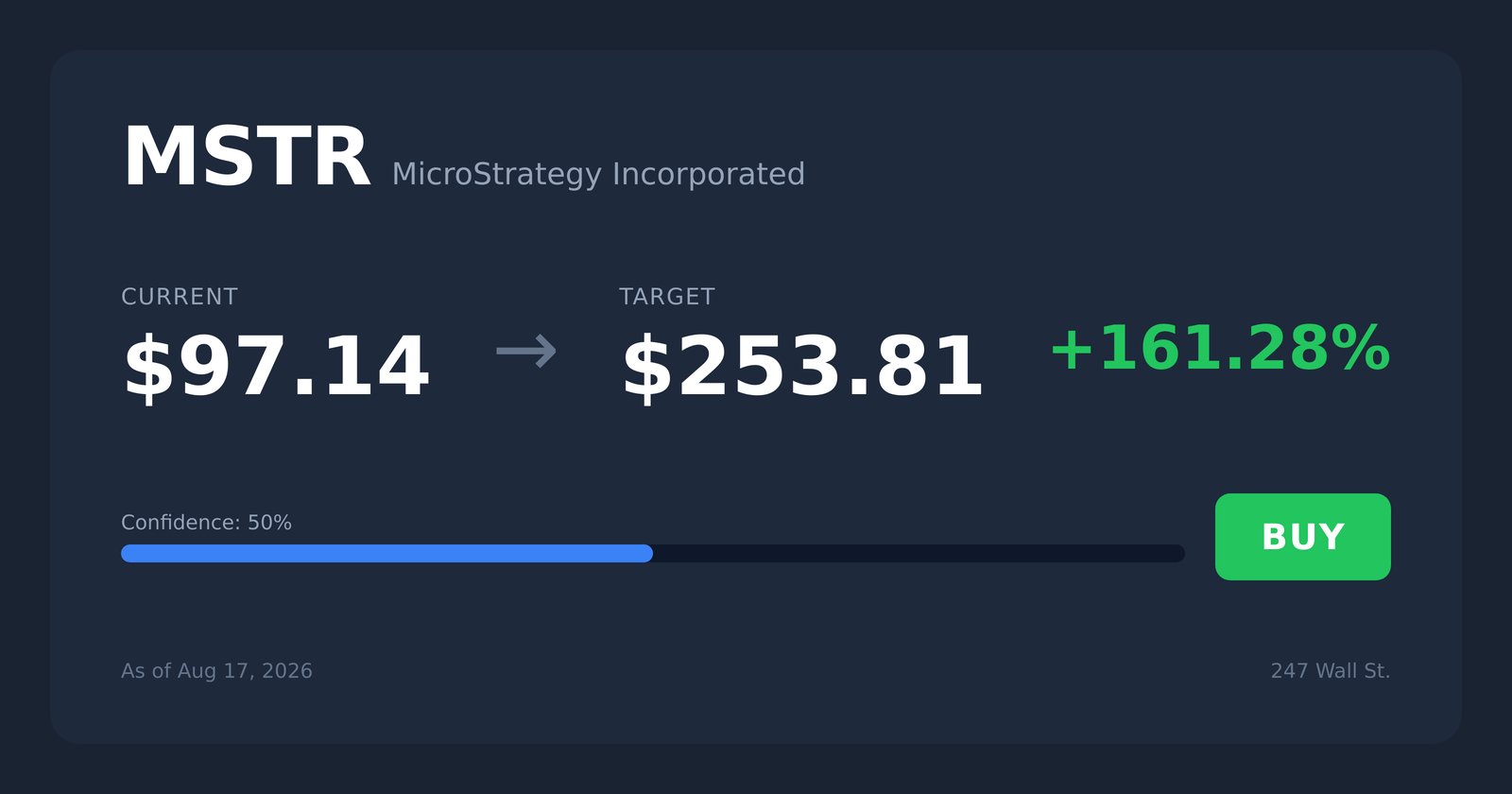Screen dimensions: 1512x794
Task: Click the far right end of confidence track
Action: (x=1178, y=553)
